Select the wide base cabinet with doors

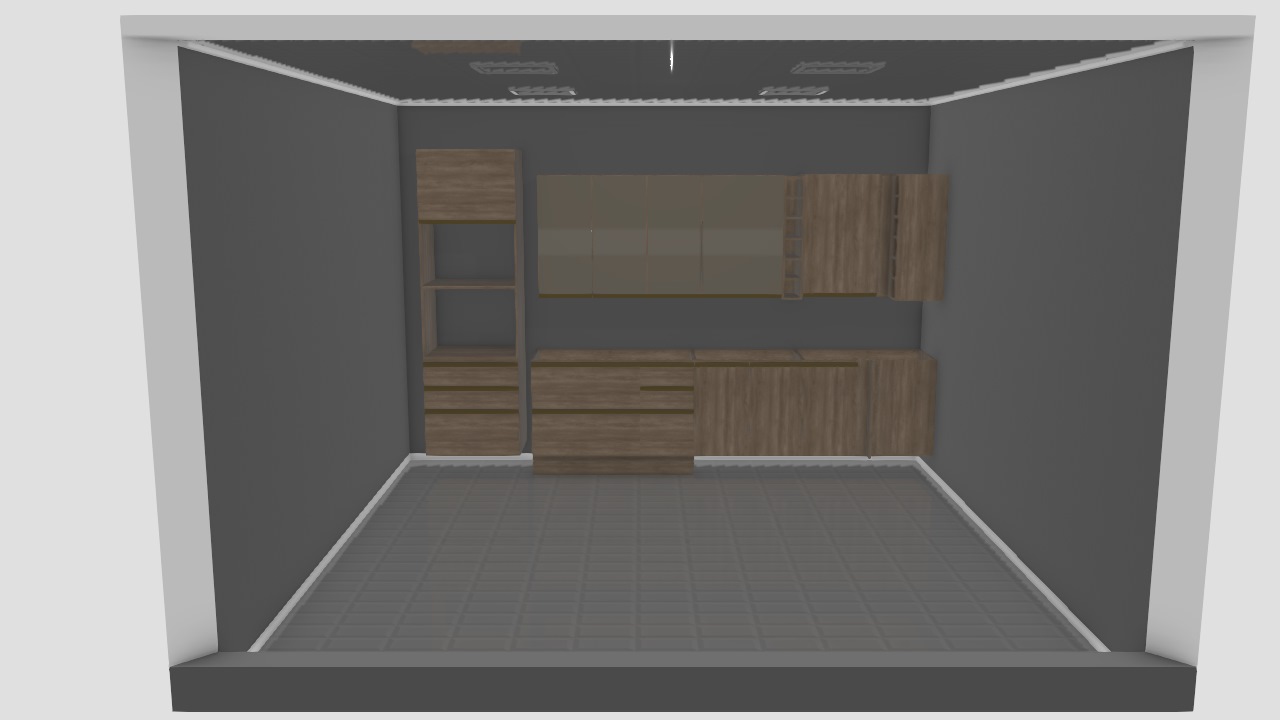coord(780,403)
